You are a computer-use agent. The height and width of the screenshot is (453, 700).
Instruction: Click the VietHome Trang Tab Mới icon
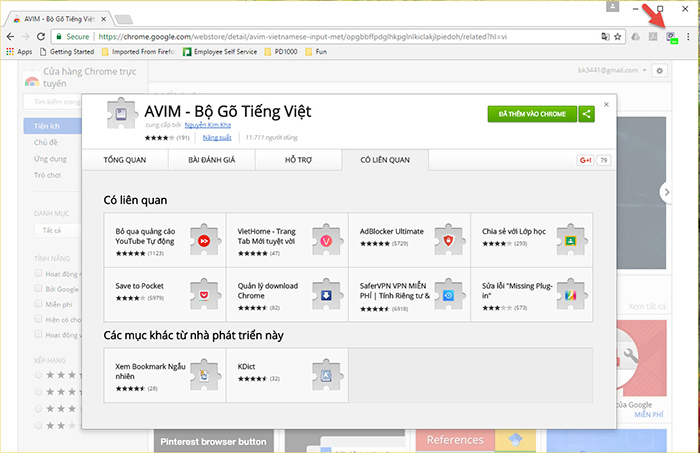[x=326, y=241]
